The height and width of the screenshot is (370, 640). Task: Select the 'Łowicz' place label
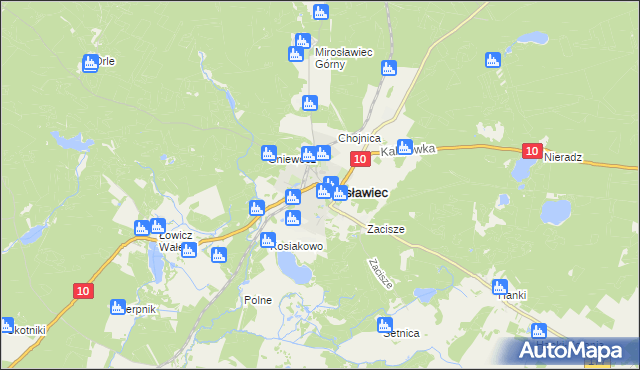176,235
